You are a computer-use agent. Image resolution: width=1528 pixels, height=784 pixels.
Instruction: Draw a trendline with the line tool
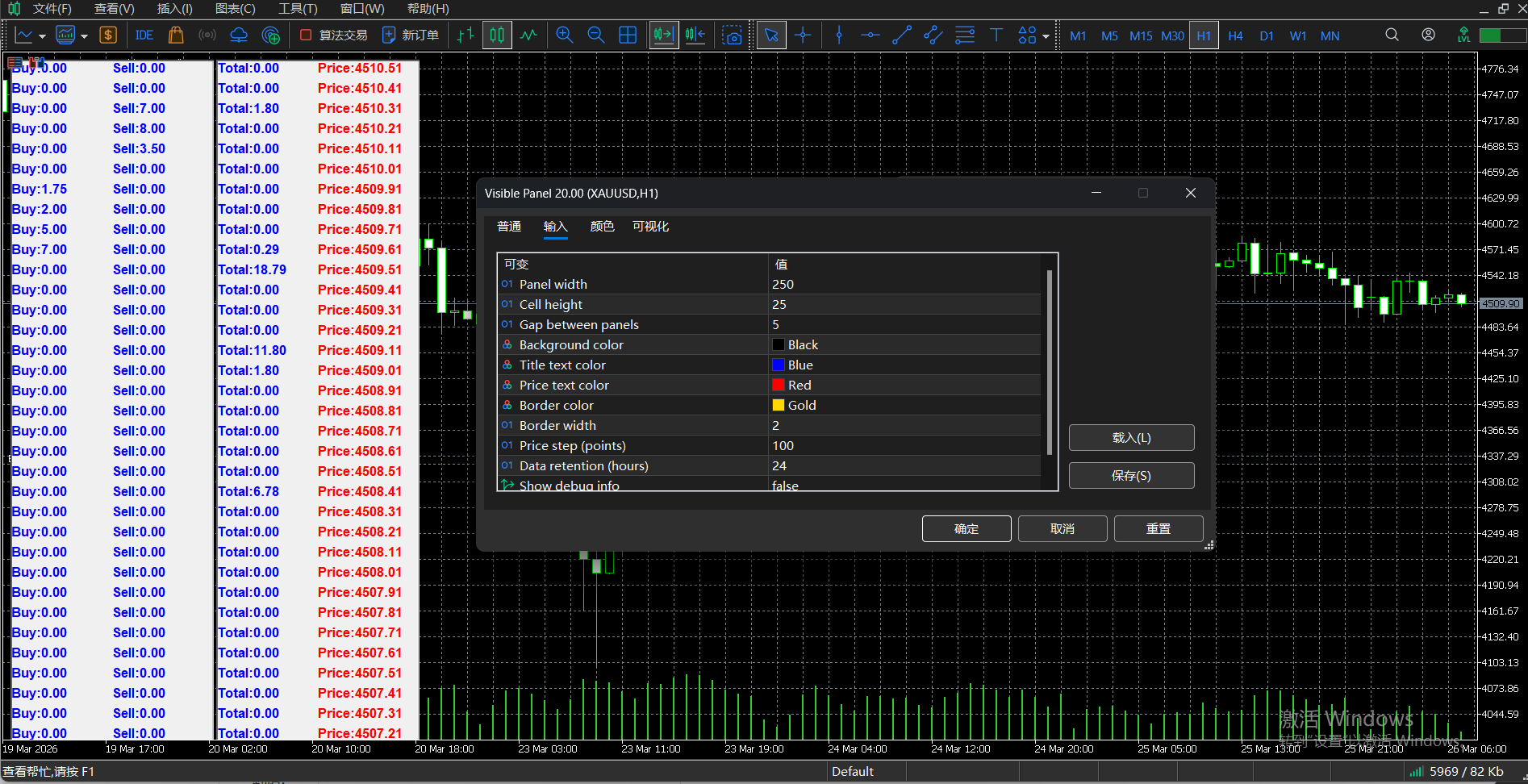[x=902, y=35]
